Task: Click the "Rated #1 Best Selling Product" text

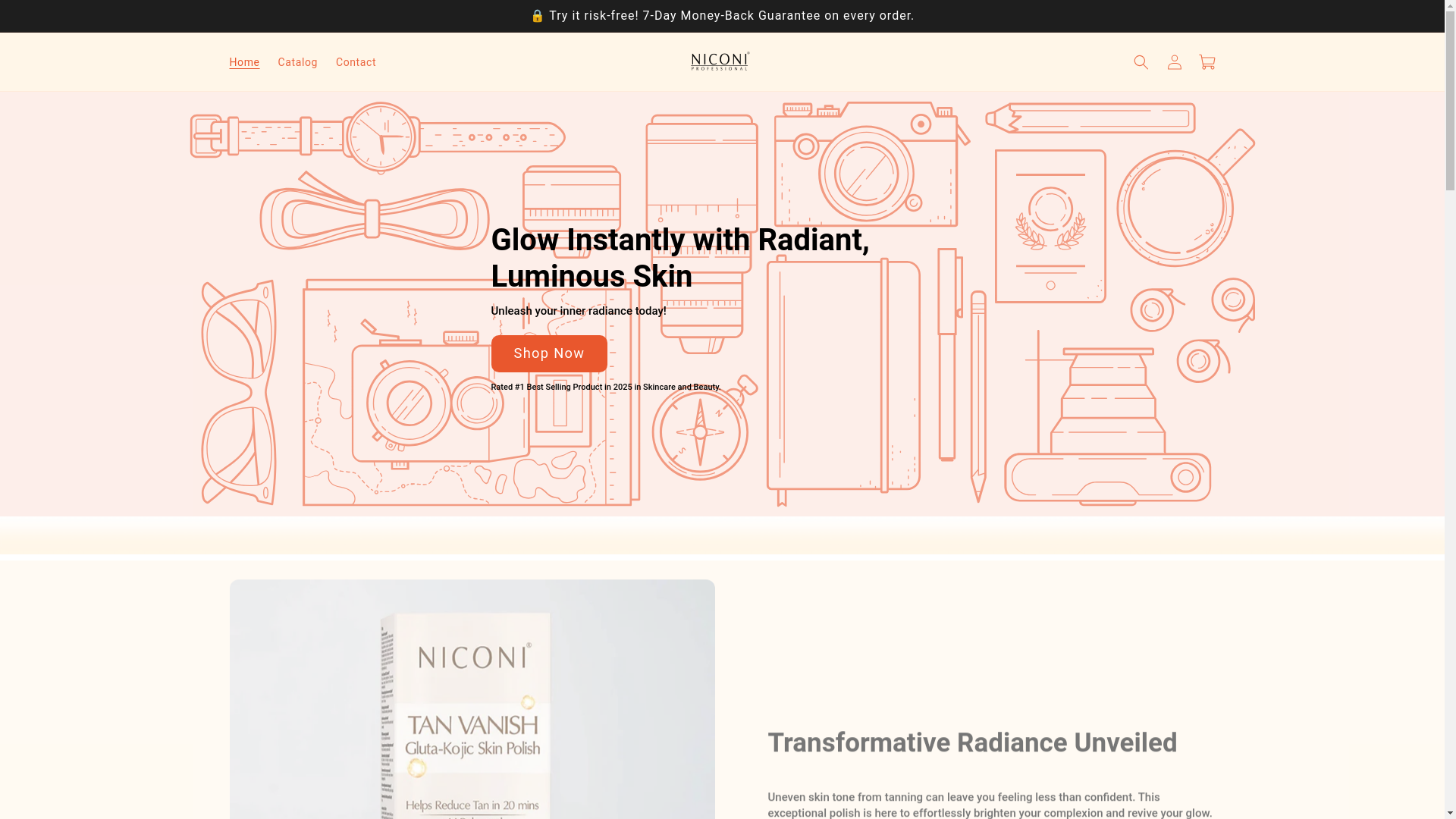Action: pyautogui.click(x=606, y=388)
